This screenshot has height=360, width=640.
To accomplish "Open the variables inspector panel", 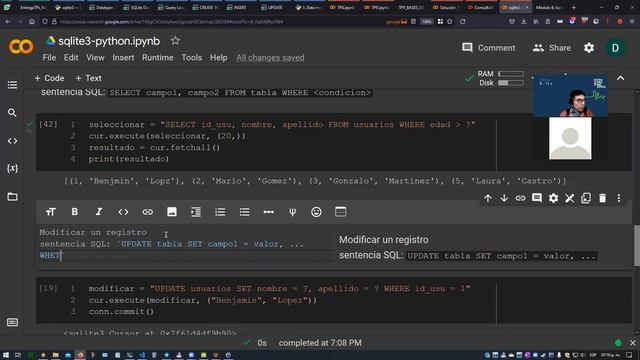I will click(x=12, y=168).
